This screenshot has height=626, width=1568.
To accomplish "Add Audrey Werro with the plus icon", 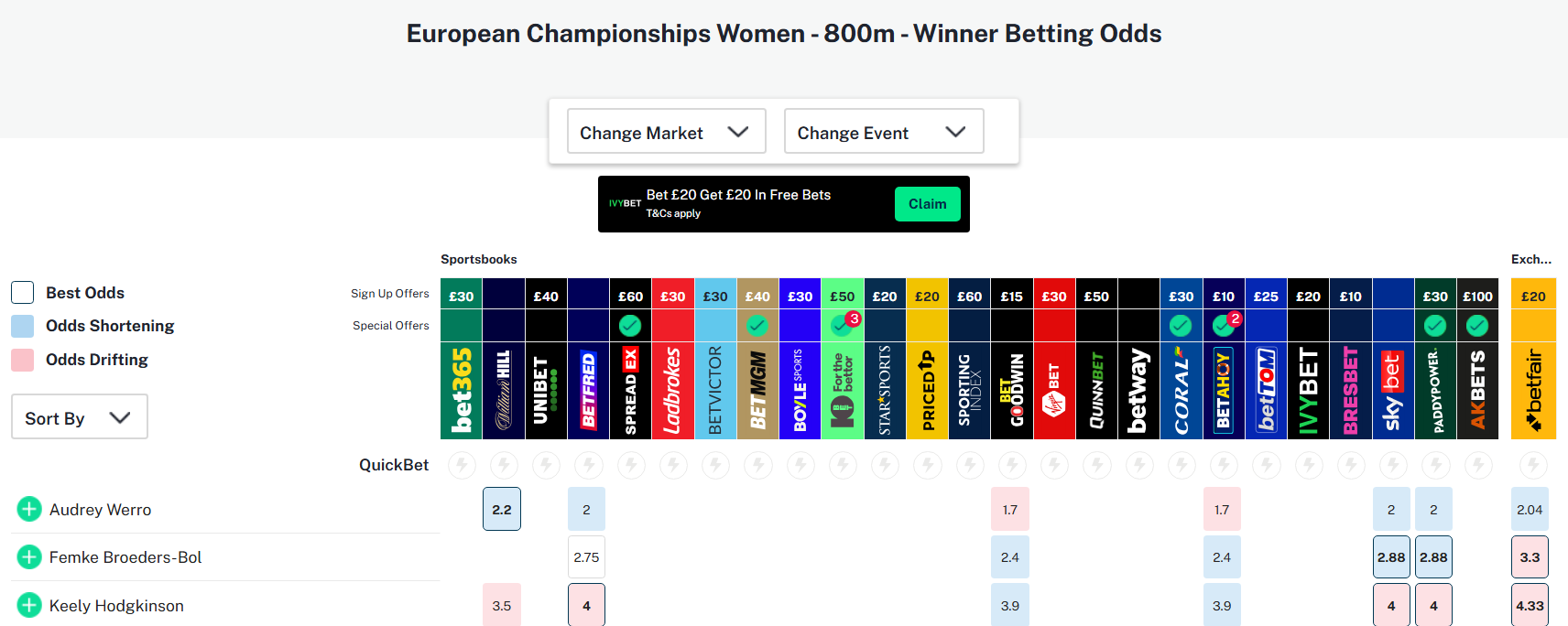I will tap(29, 509).
